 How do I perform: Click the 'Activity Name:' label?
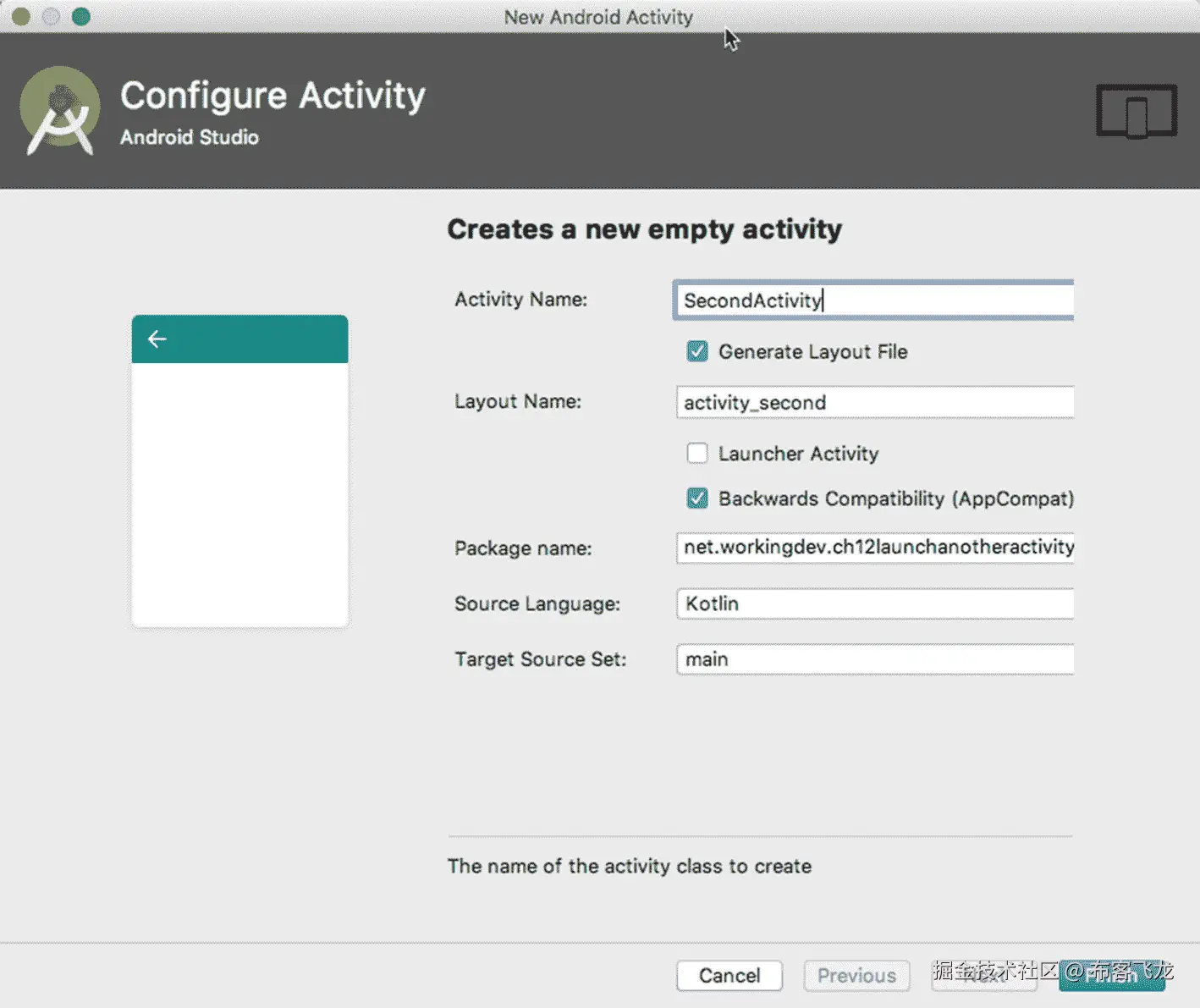click(520, 300)
